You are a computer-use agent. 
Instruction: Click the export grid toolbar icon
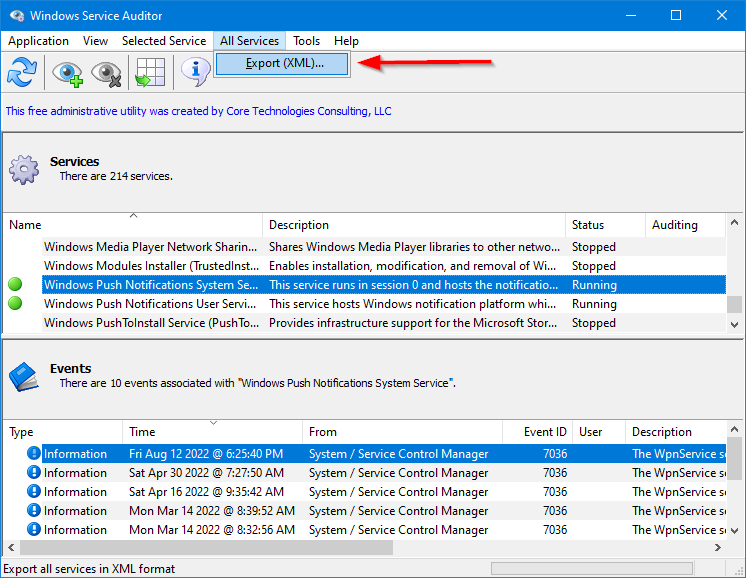click(x=150, y=72)
